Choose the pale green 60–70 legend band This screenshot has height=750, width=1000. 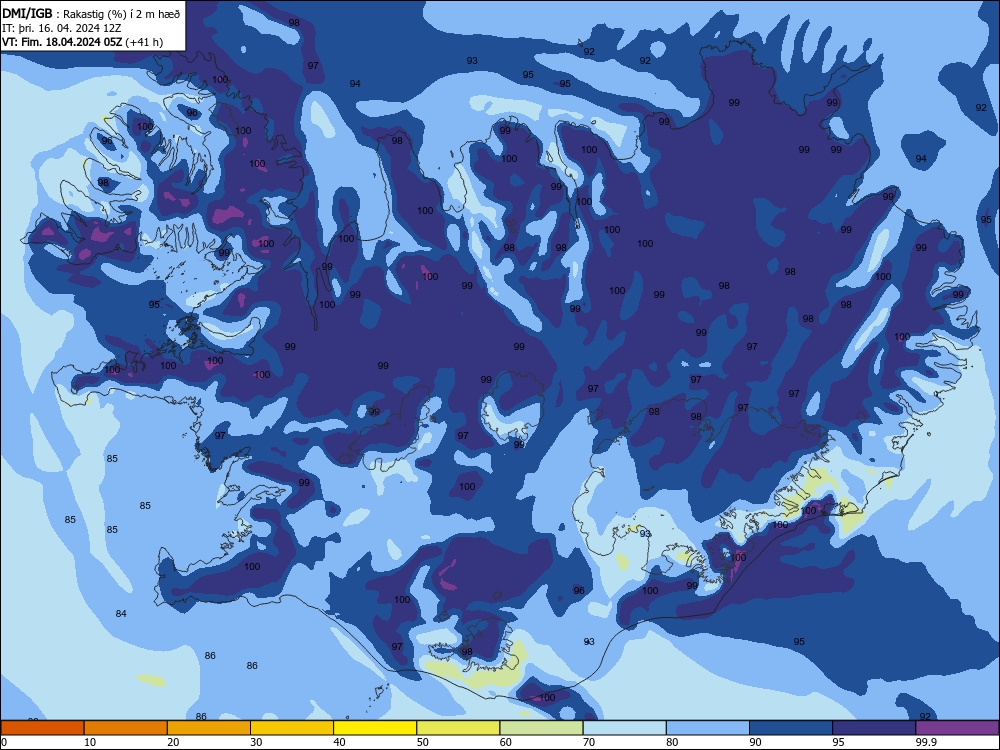[x=541, y=728]
